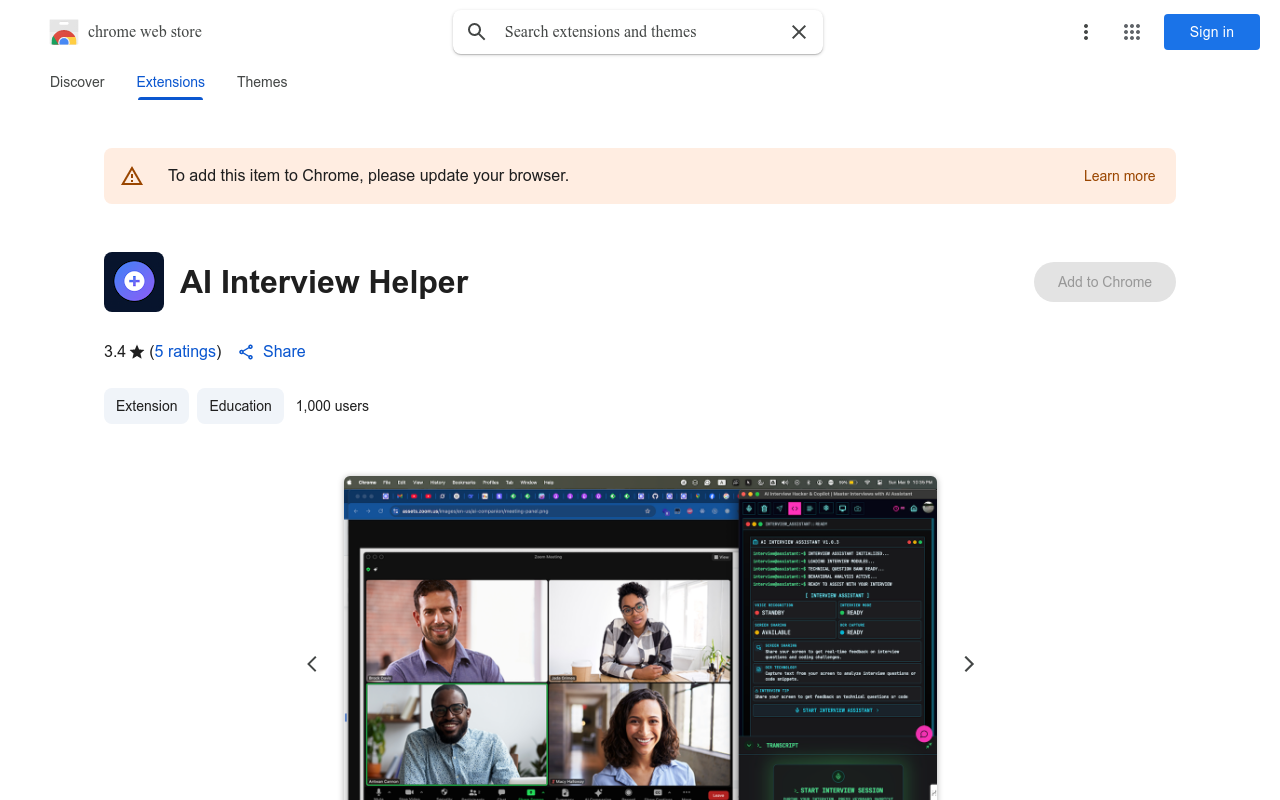Image resolution: width=1280 pixels, height=800 pixels.
Task: Click the 1,000 users text
Action: [332, 406]
